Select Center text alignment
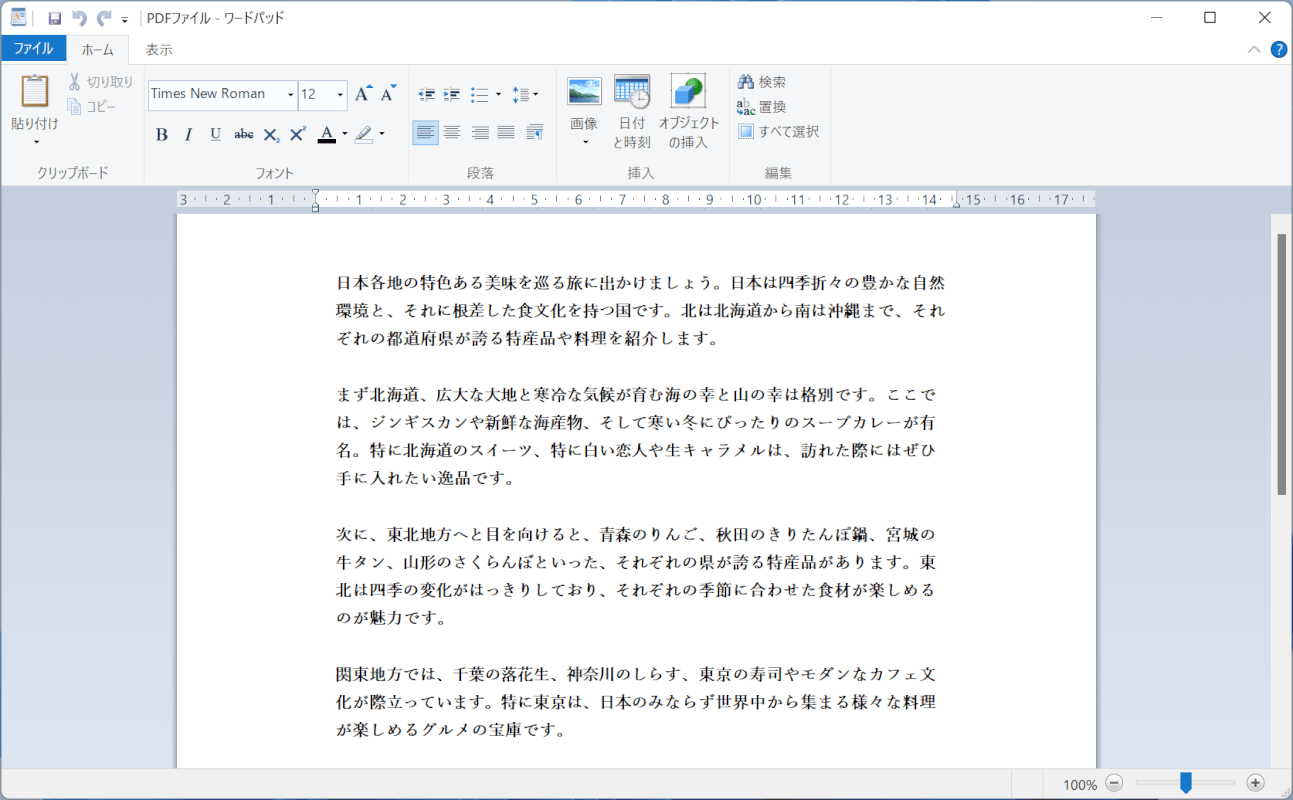 452,132
